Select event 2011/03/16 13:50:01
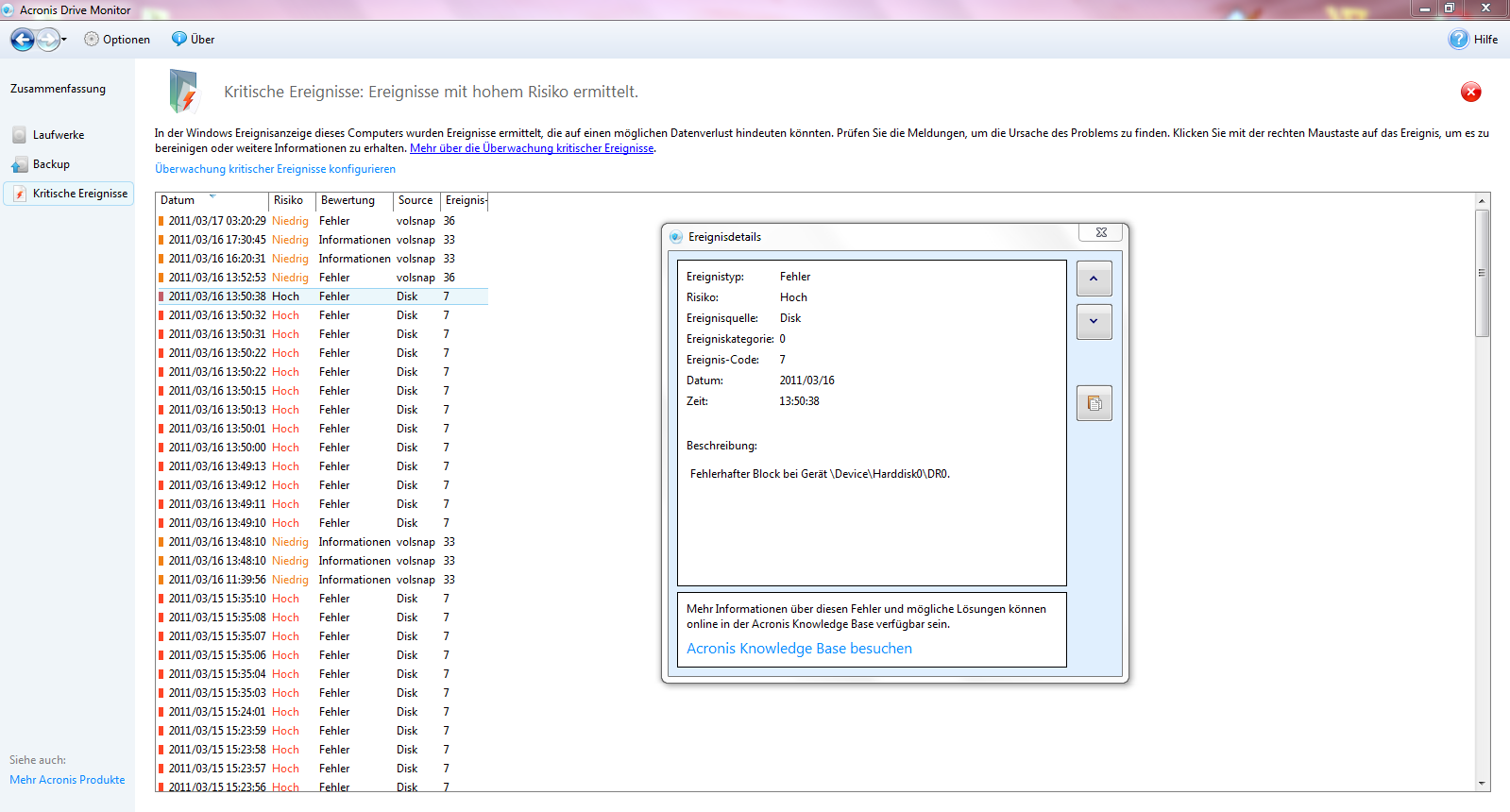The height and width of the screenshot is (812, 1510). [322, 429]
